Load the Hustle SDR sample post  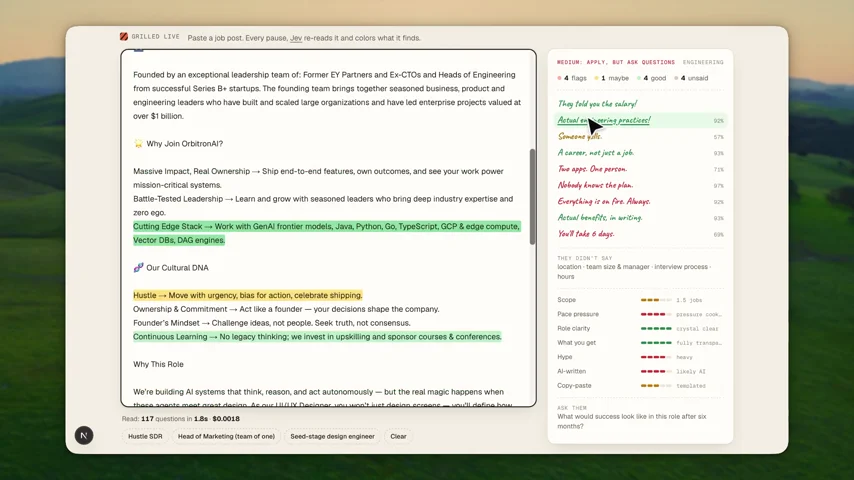pyautogui.click(x=145, y=436)
